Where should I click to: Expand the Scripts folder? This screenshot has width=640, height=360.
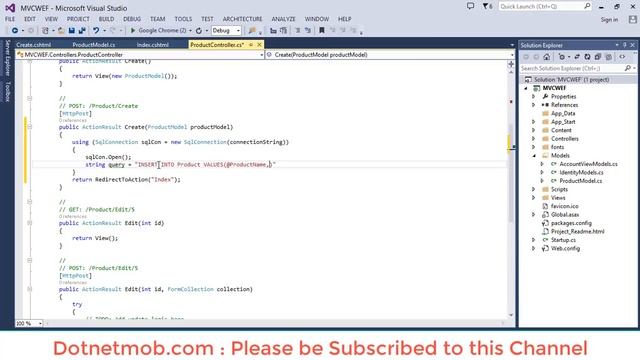[533, 189]
